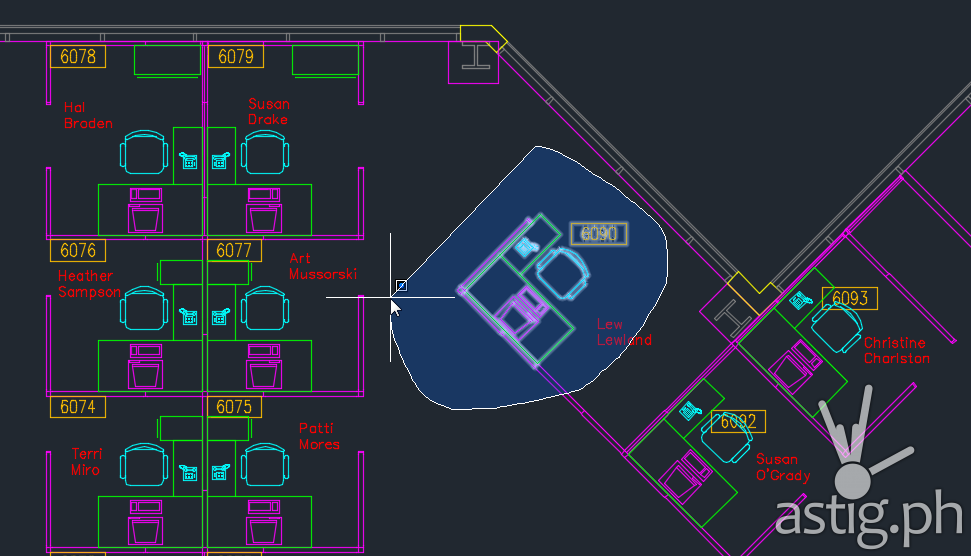Select the chair in room 6090
Screen dimensions: 971x556
pos(562,273)
